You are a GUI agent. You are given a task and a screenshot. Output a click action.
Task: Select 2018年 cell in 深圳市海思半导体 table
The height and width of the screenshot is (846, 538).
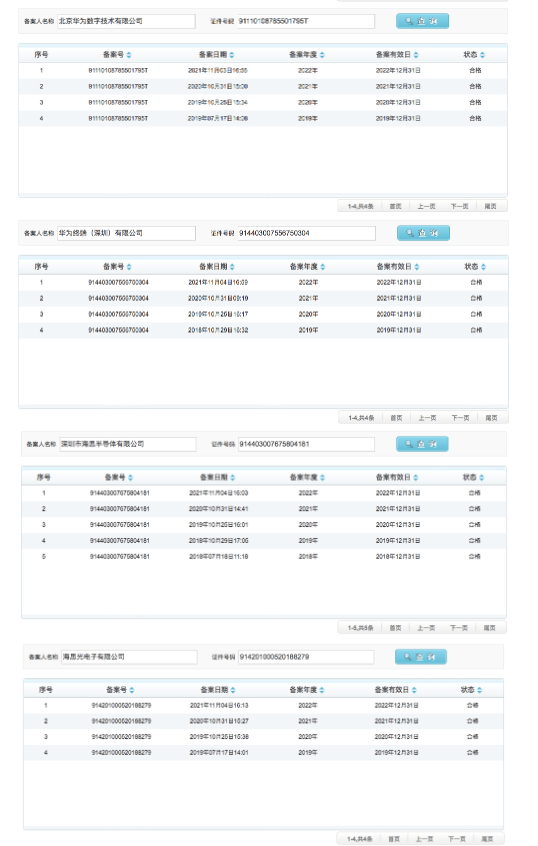coord(308,556)
